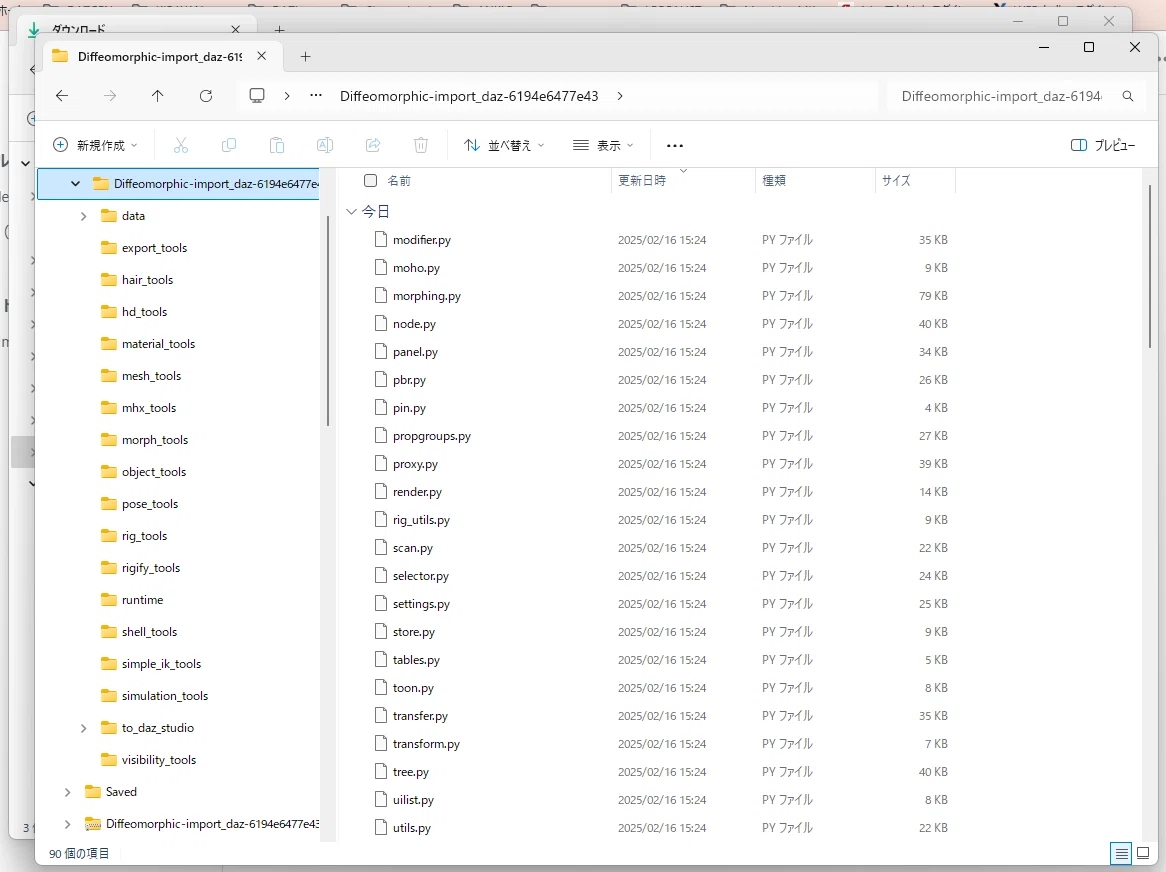This screenshot has width=1166, height=872.
Task: Open the morph_tools folder in tree
Action: (155, 439)
